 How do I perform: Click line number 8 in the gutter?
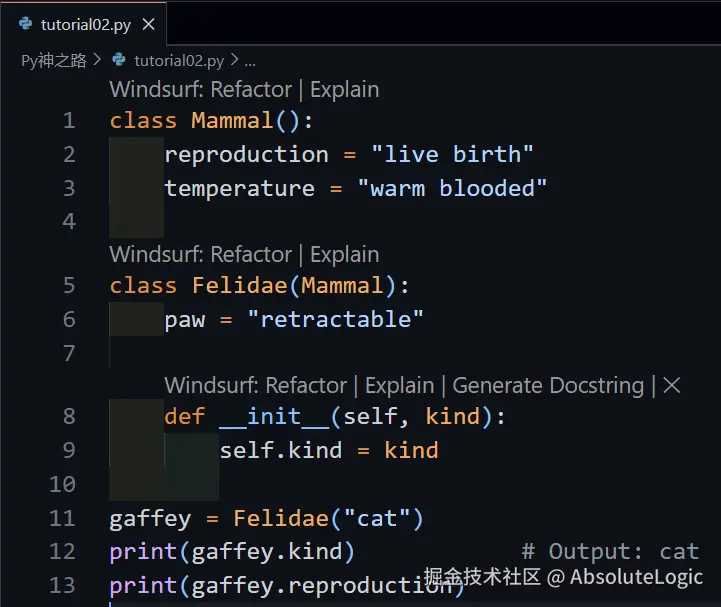click(69, 417)
